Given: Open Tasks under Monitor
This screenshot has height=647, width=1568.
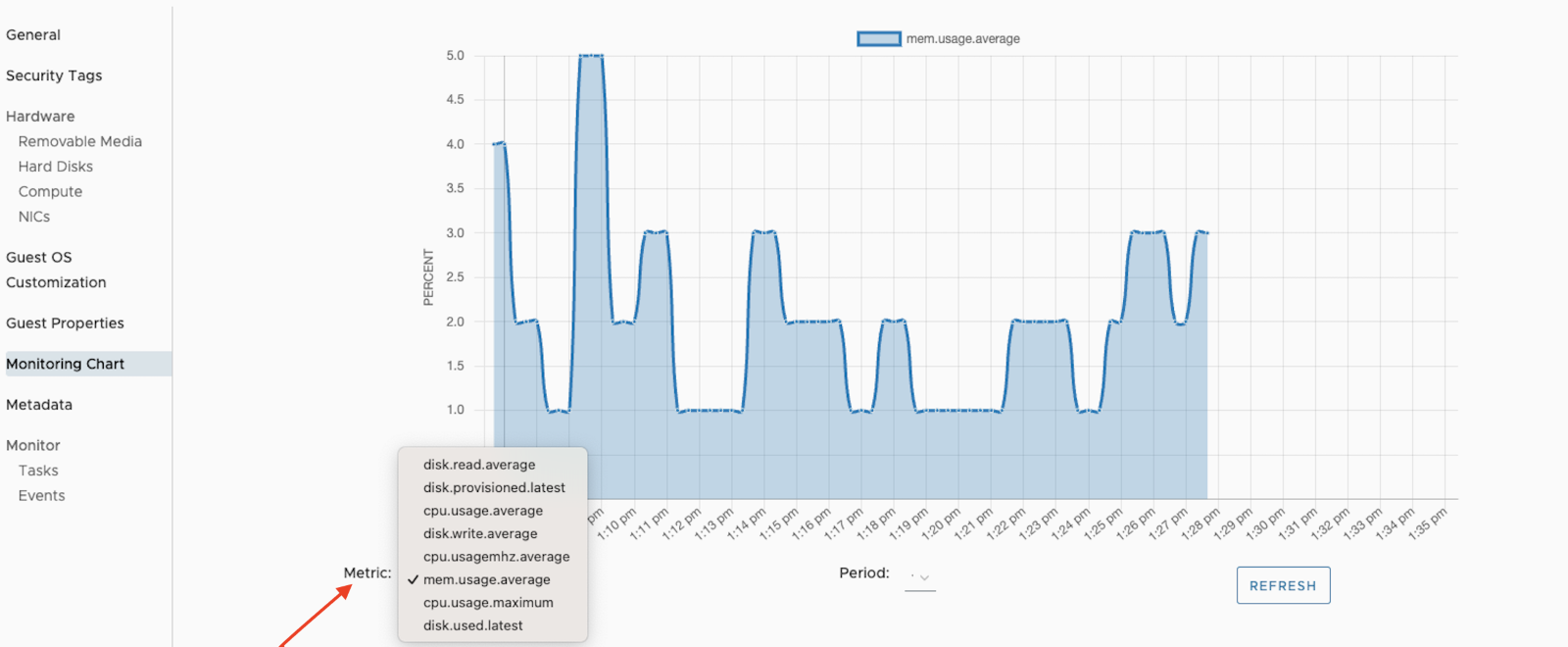Looking at the screenshot, I should [38, 471].
